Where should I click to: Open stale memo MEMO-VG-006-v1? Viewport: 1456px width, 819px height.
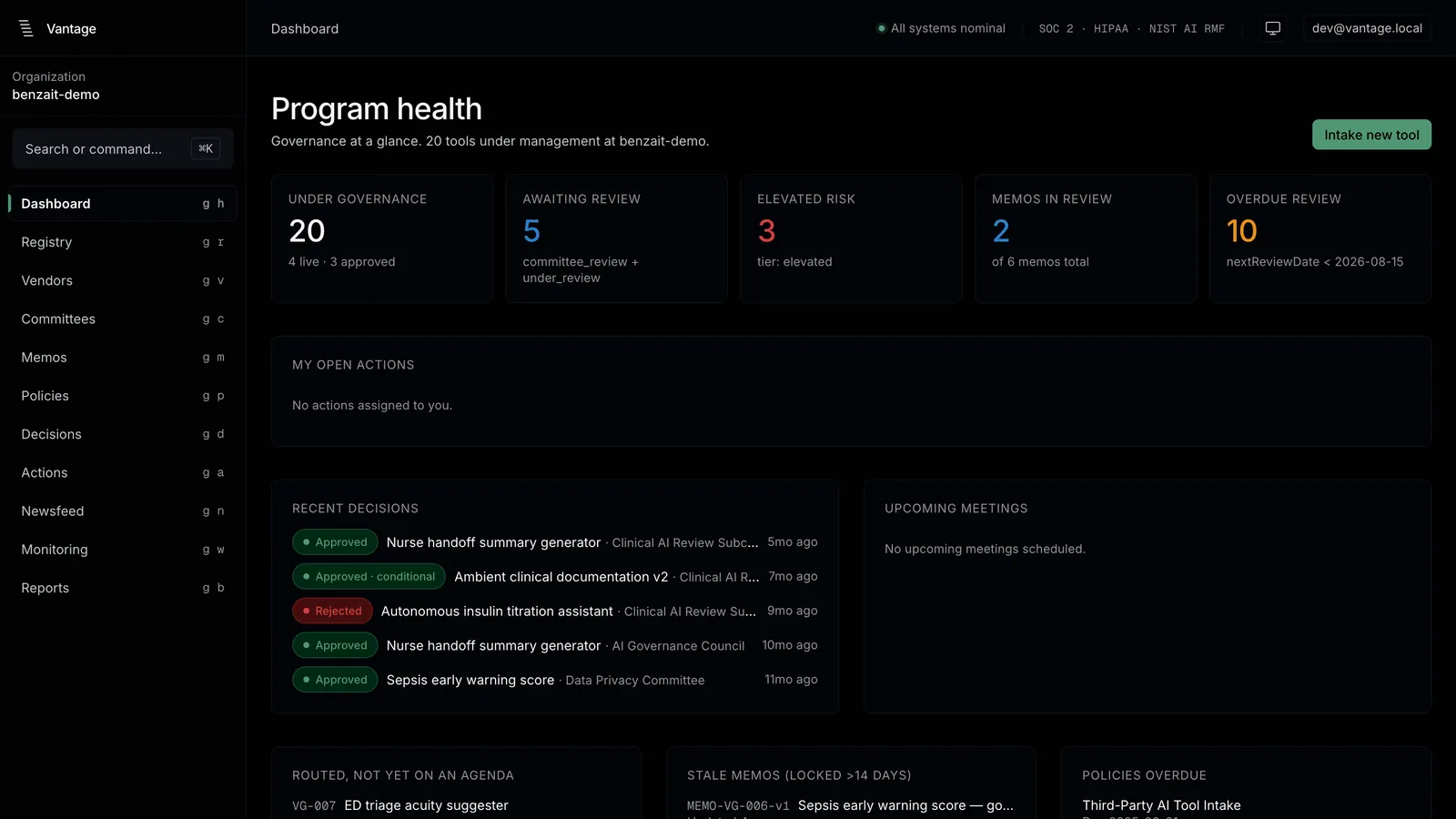pos(850,805)
